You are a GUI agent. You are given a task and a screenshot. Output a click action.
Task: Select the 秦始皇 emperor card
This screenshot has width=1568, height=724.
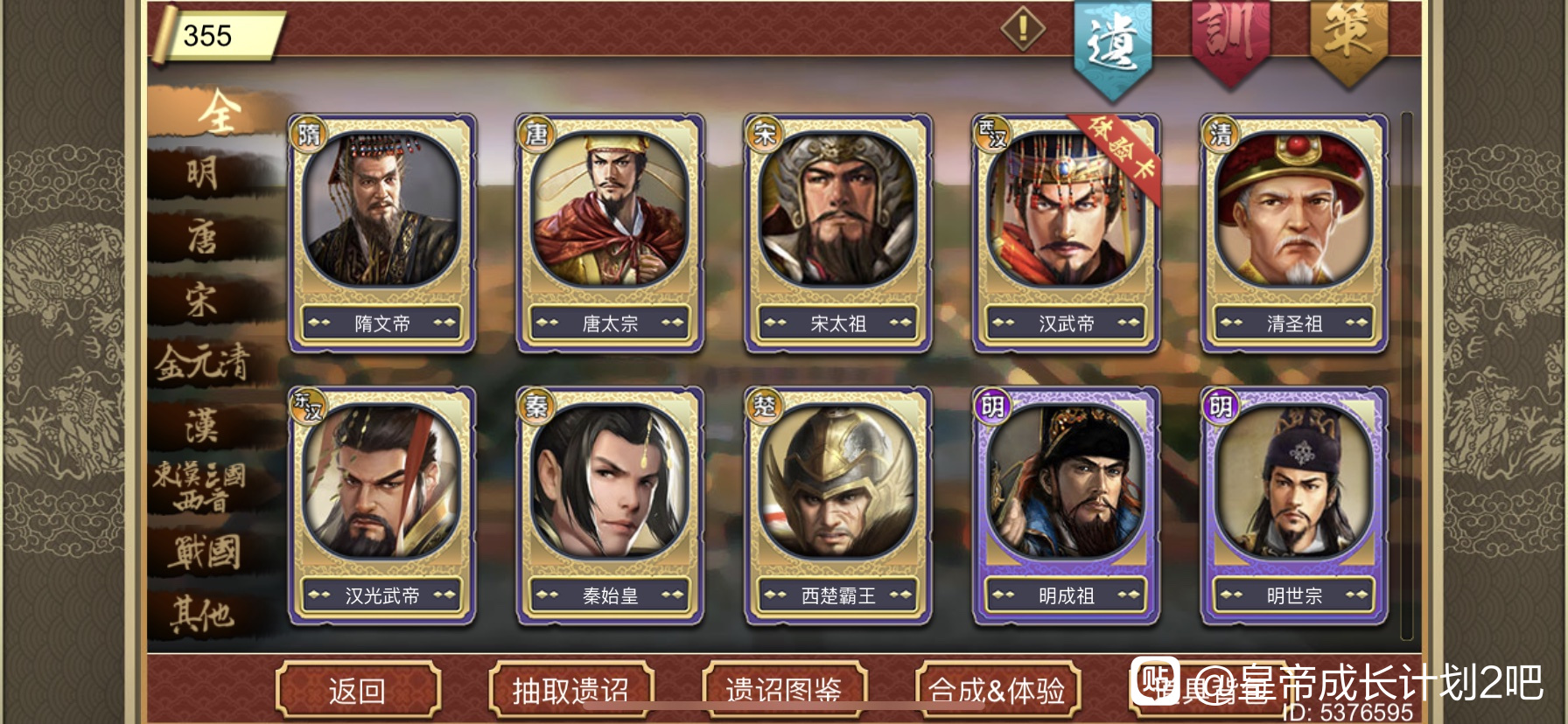[610, 505]
